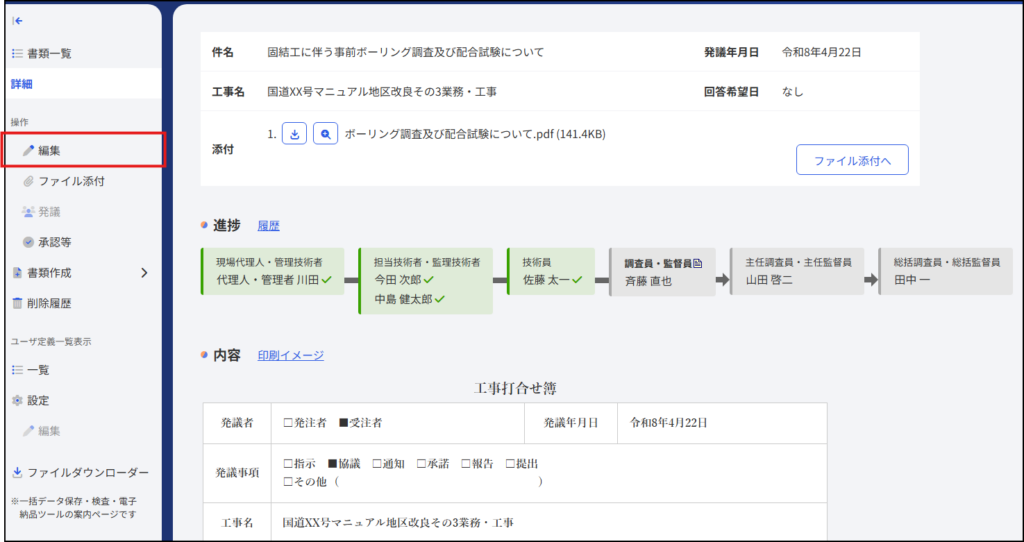Open 削除履歴 in the sidebar

pos(49,304)
